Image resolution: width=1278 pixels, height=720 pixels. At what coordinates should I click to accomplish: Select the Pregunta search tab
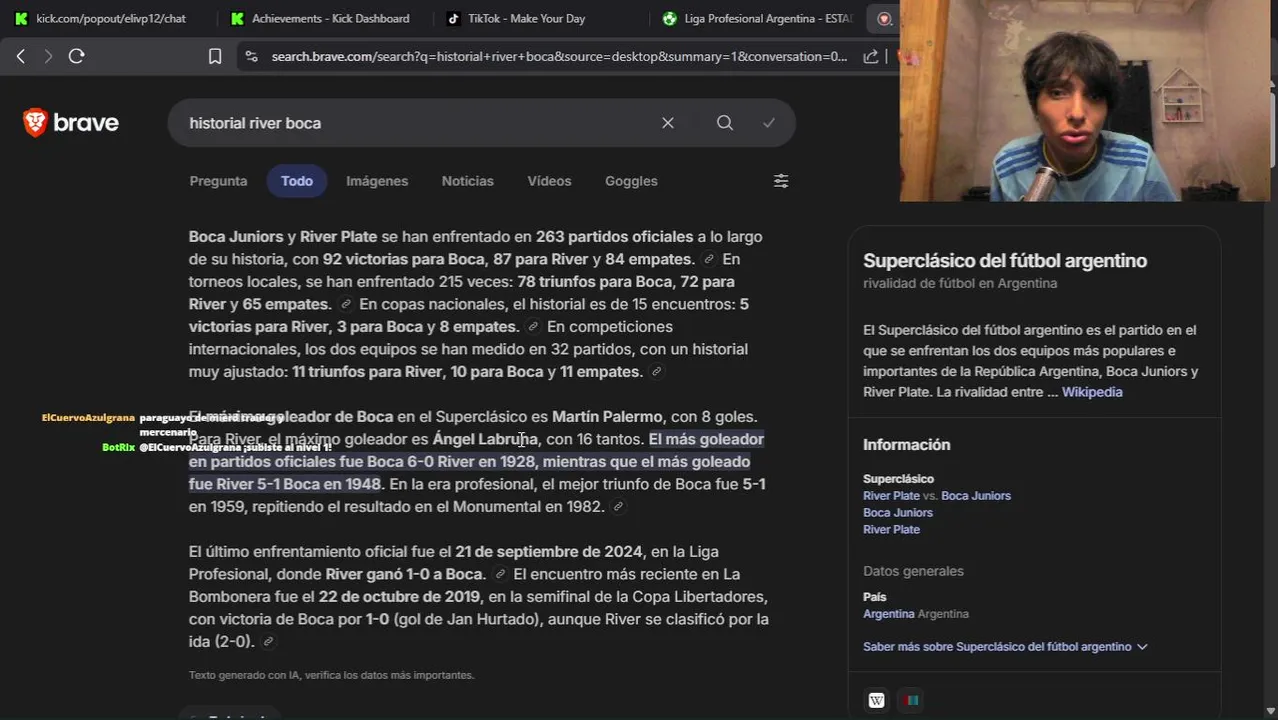(218, 181)
